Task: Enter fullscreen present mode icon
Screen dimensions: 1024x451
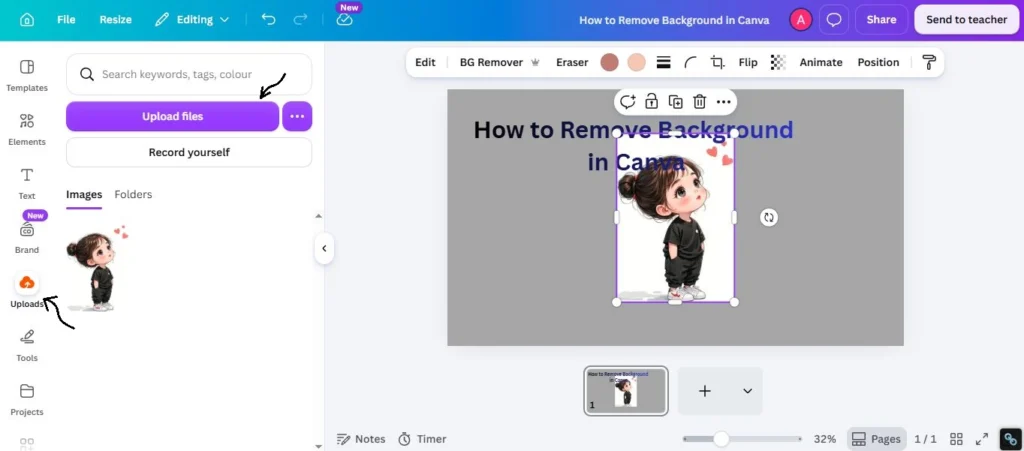Action: [x=982, y=439]
